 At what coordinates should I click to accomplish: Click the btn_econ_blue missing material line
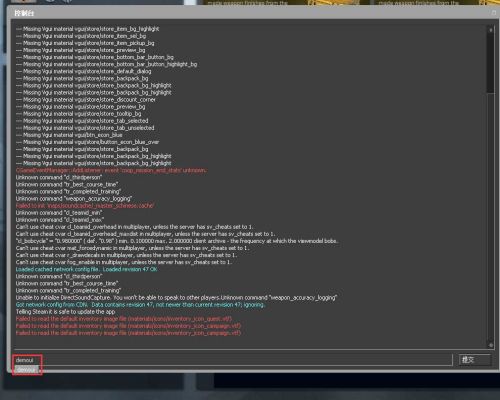coord(69,135)
